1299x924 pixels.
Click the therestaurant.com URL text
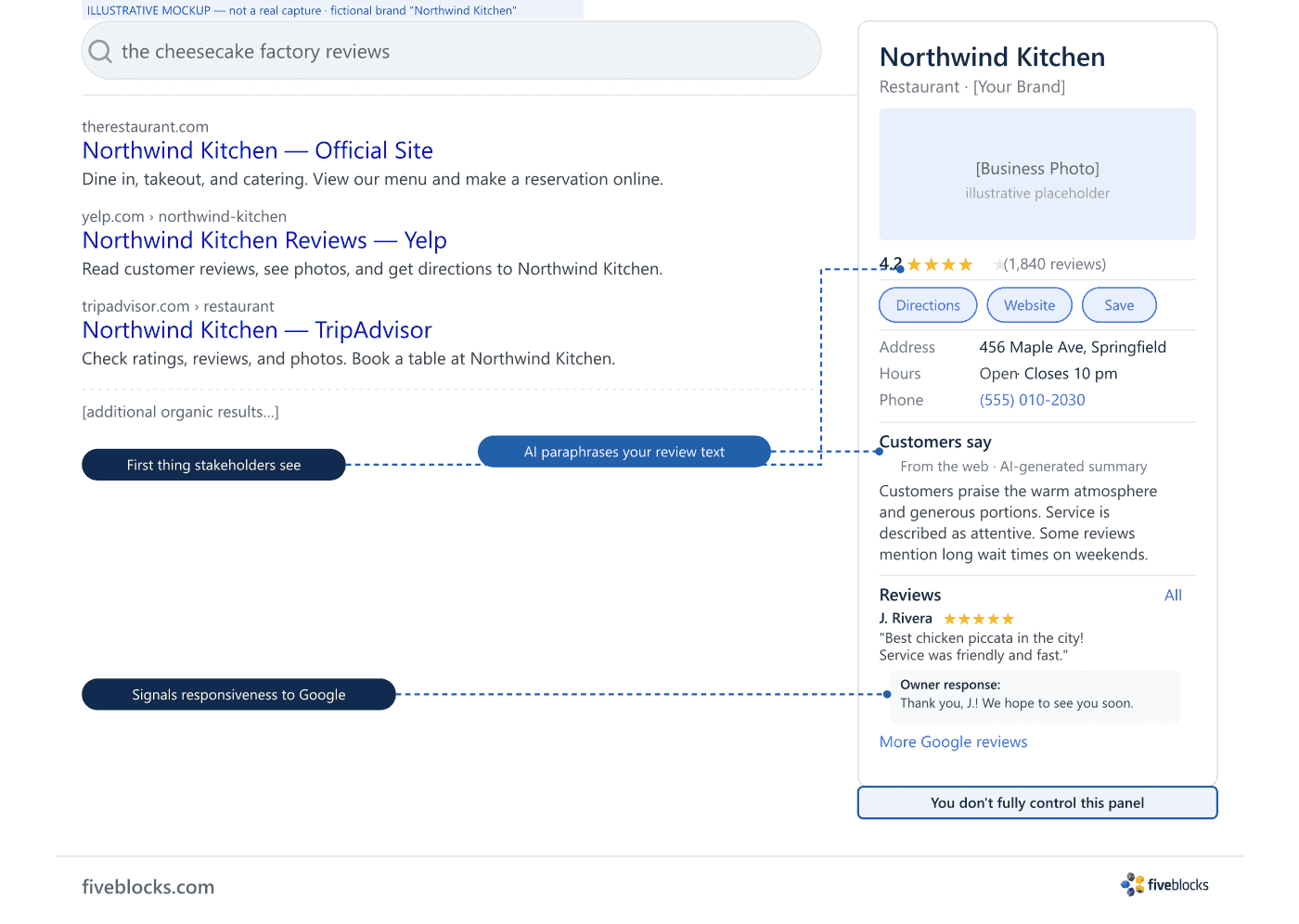coord(145,127)
